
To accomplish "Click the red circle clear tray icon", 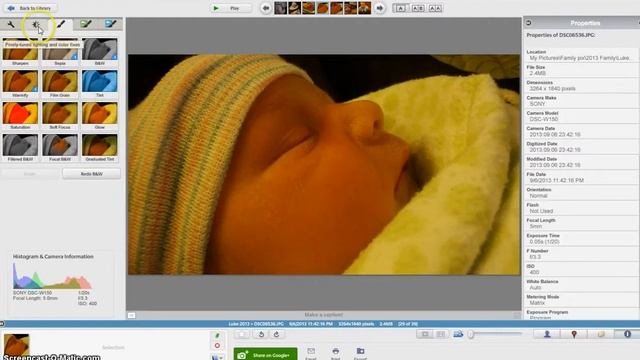I will (217, 346).
